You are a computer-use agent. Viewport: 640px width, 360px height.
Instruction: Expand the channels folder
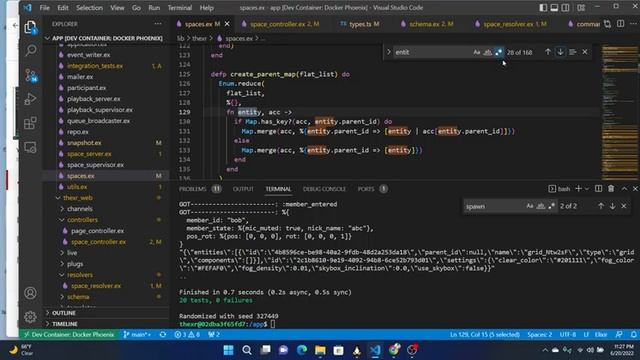click(x=80, y=209)
